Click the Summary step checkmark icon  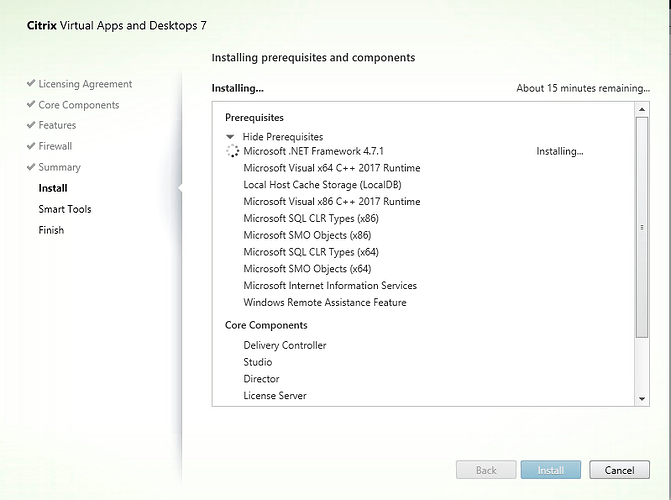coord(31,167)
